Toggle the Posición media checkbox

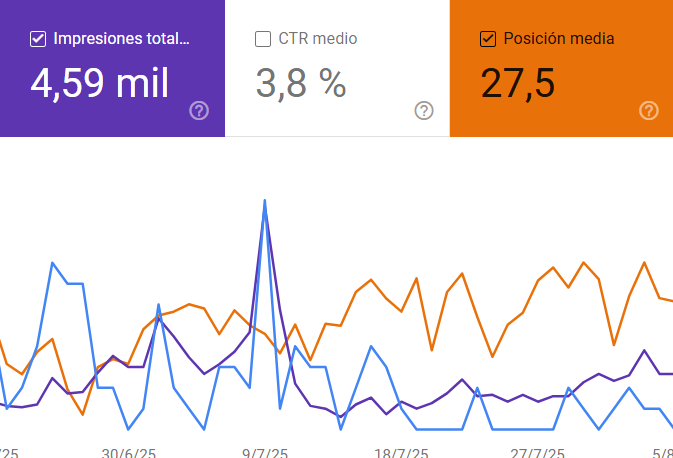pyautogui.click(x=489, y=39)
